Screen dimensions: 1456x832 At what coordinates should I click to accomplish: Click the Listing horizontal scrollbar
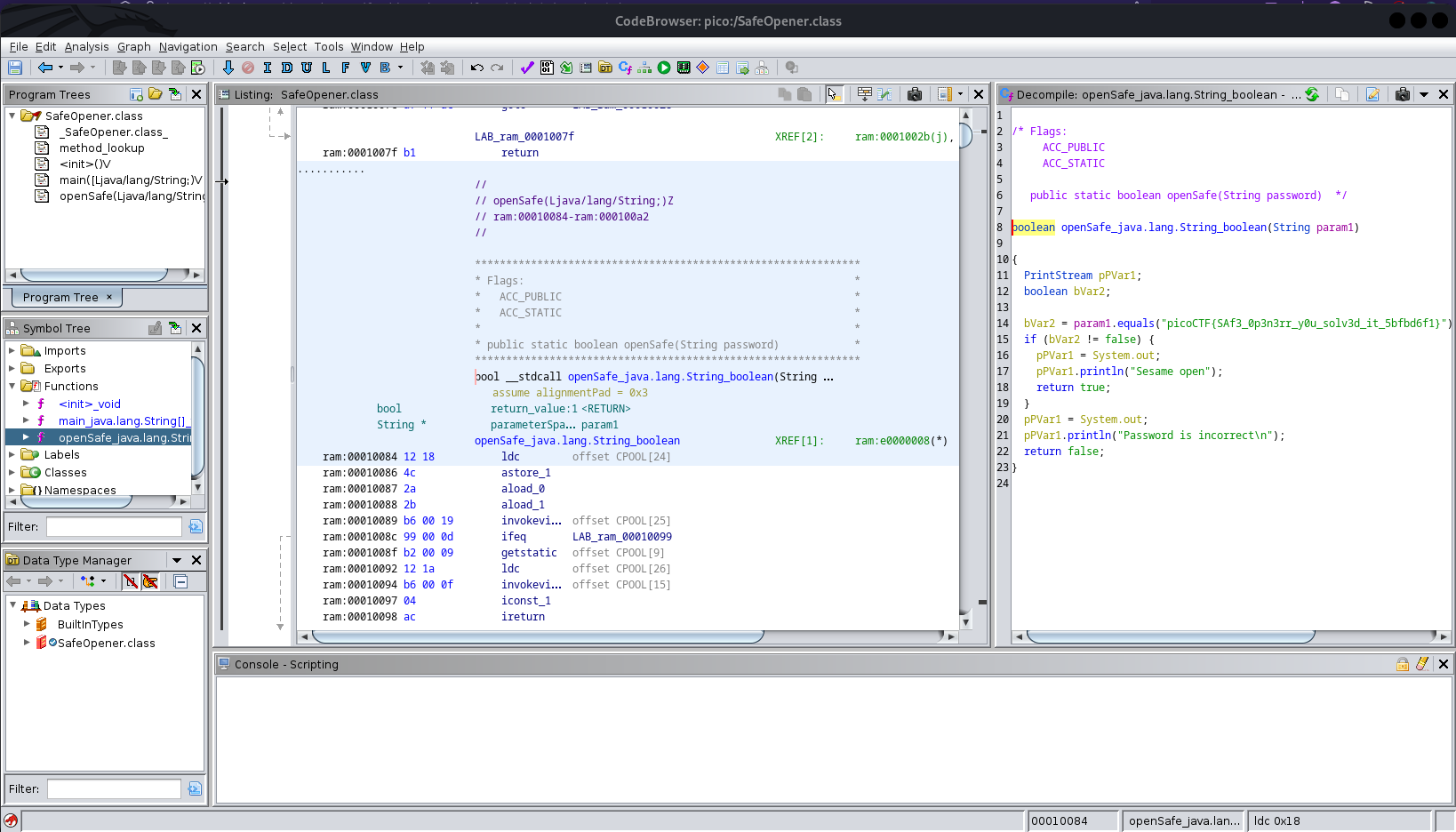(538, 636)
